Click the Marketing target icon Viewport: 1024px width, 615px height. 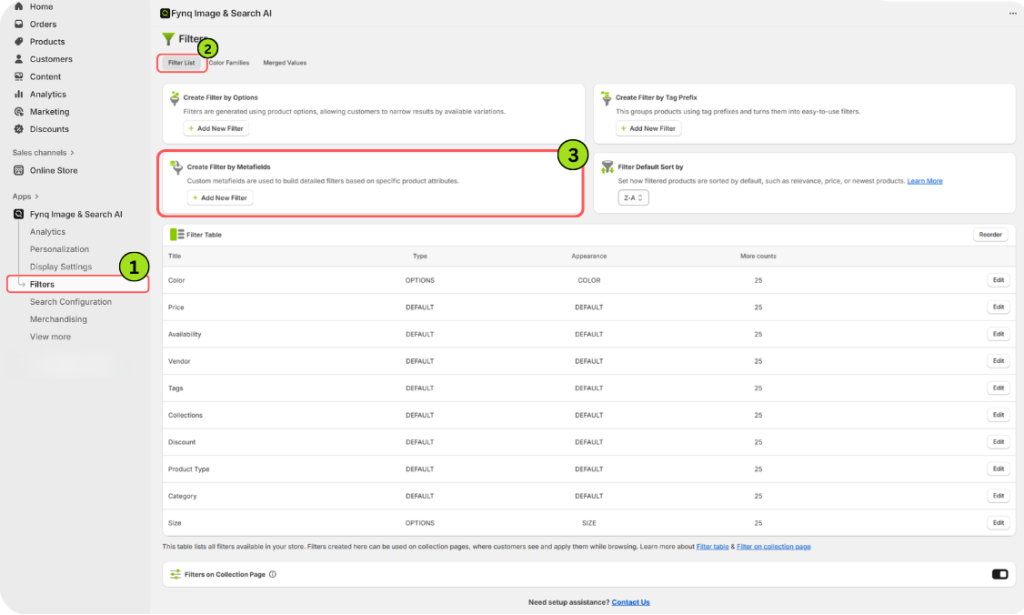pyautogui.click(x=18, y=112)
